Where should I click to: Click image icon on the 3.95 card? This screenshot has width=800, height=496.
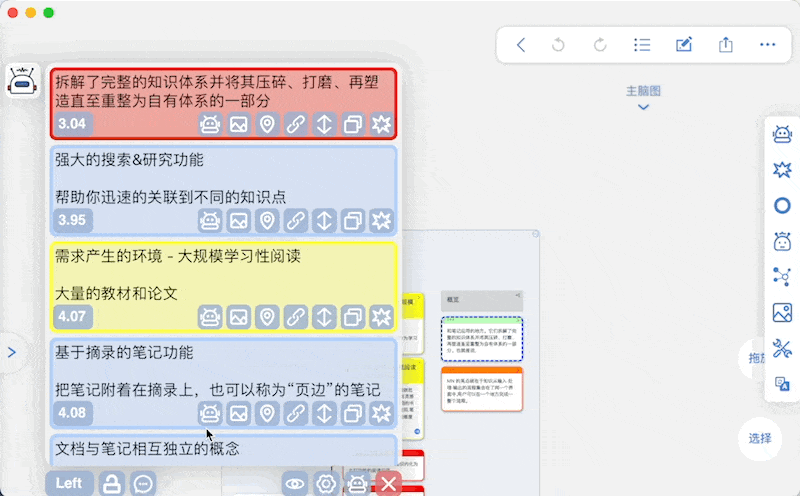click(x=239, y=220)
